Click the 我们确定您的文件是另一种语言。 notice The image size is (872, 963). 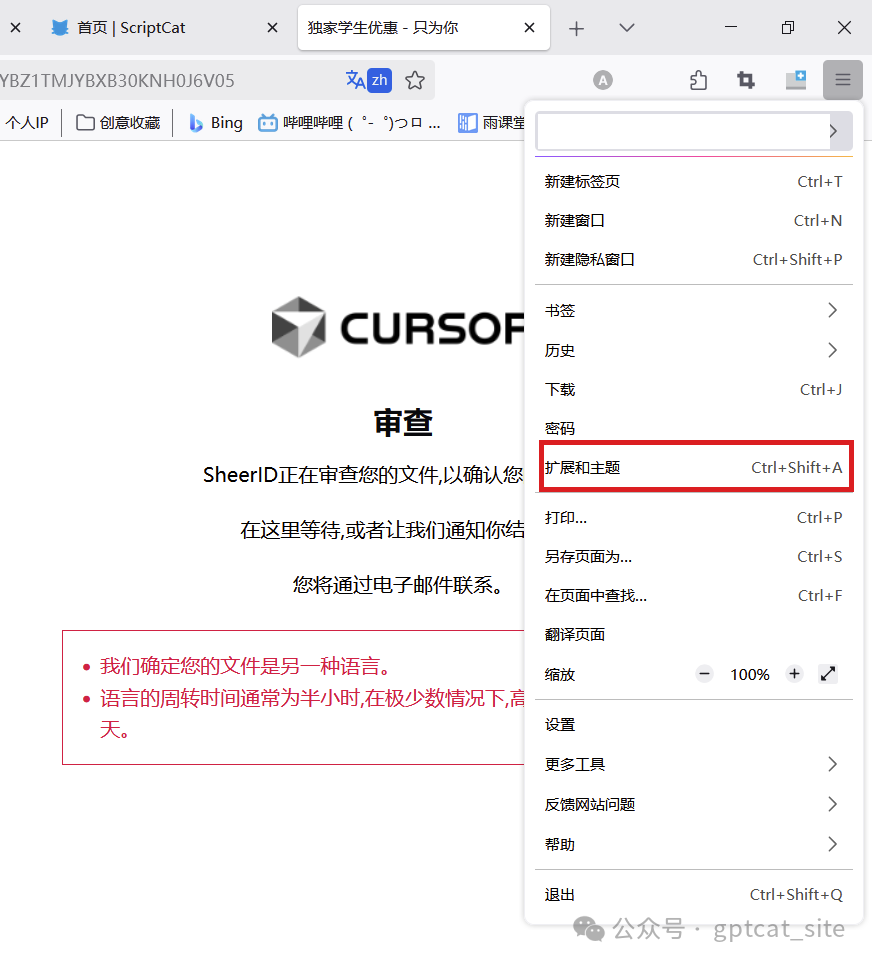point(245,666)
